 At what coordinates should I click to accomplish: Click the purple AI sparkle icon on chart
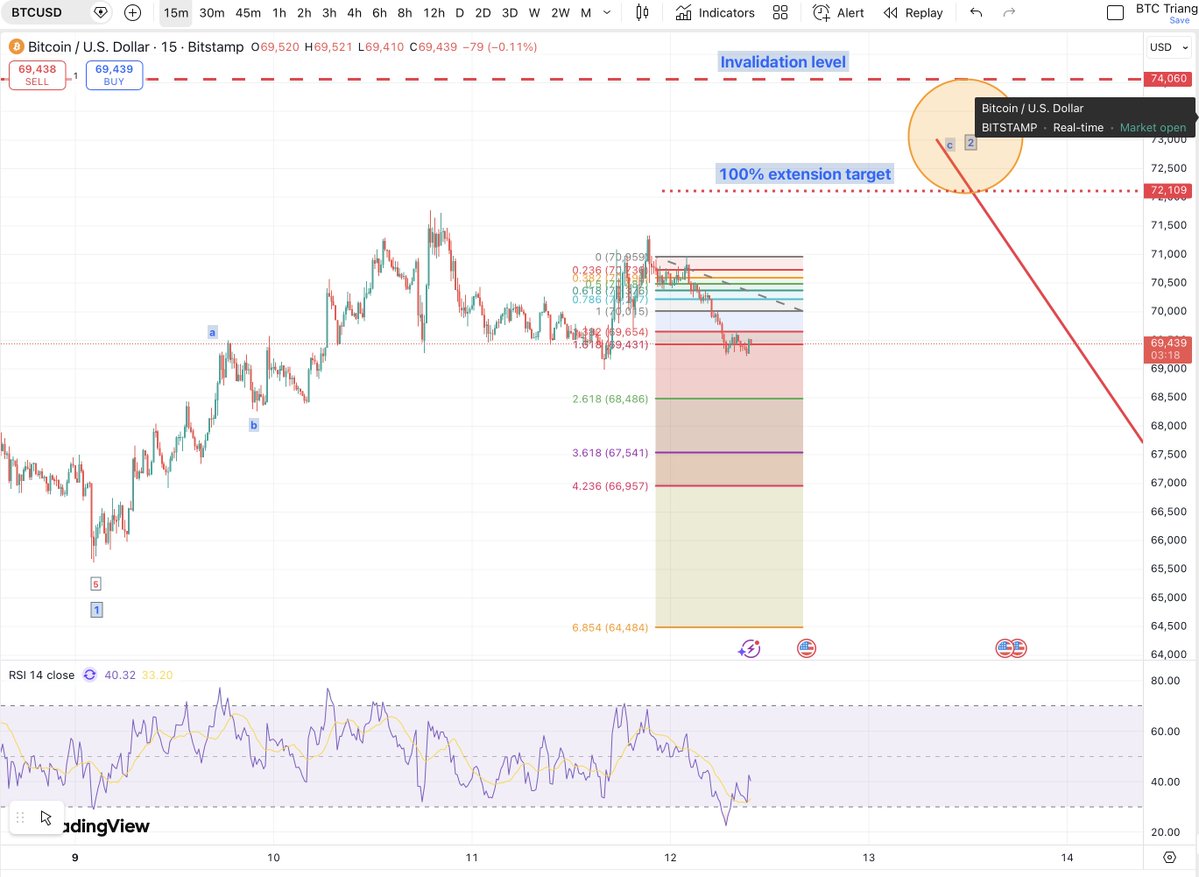point(748,648)
